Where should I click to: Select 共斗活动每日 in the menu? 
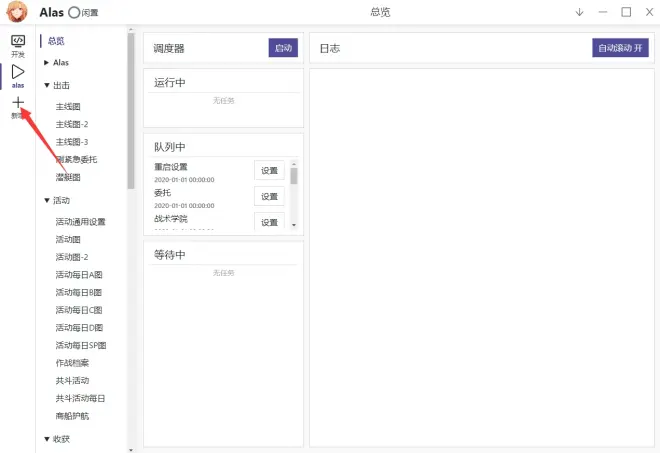point(80,398)
